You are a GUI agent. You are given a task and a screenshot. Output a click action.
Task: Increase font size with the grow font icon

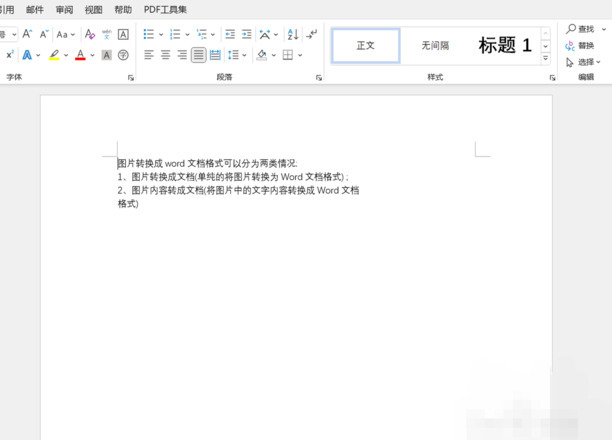[x=27, y=34]
